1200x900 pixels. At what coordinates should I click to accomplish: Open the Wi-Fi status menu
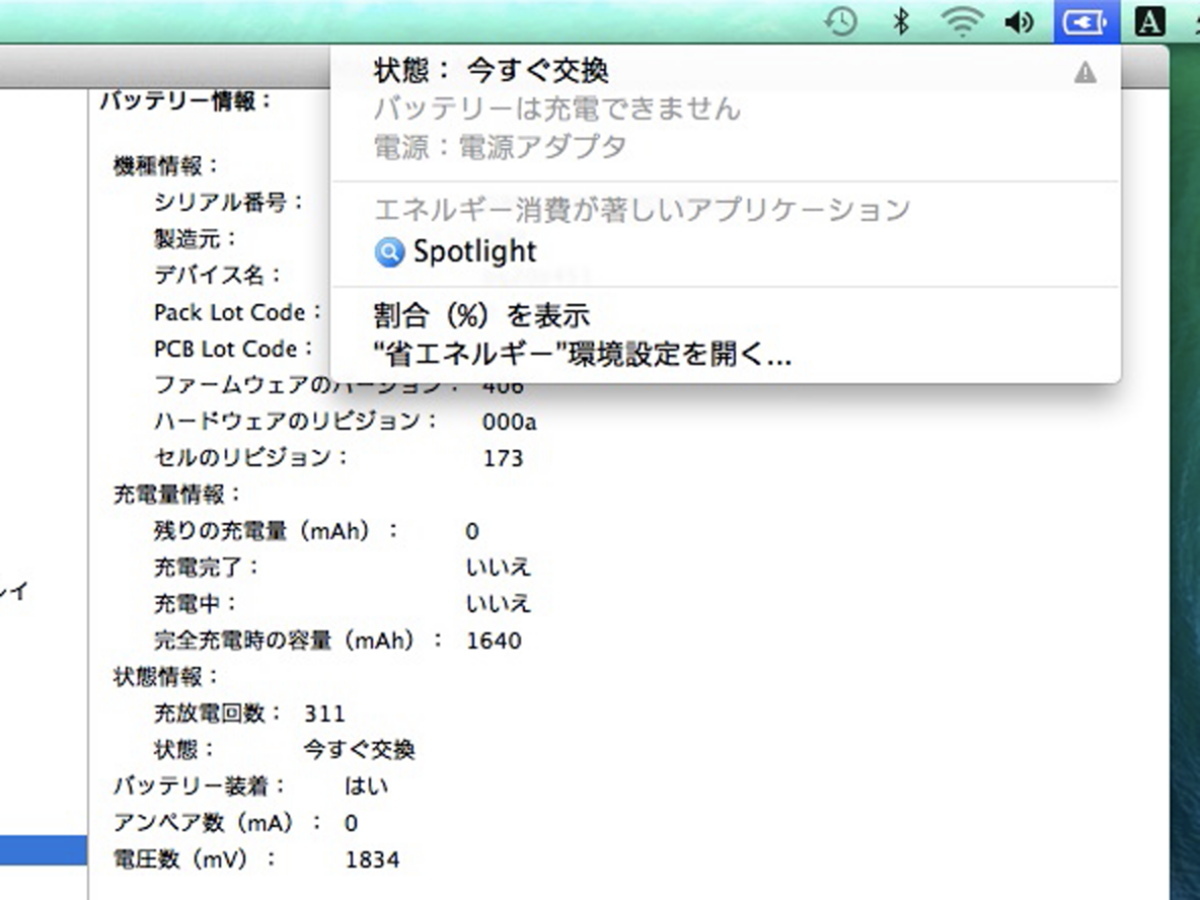pyautogui.click(x=961, y=22)
